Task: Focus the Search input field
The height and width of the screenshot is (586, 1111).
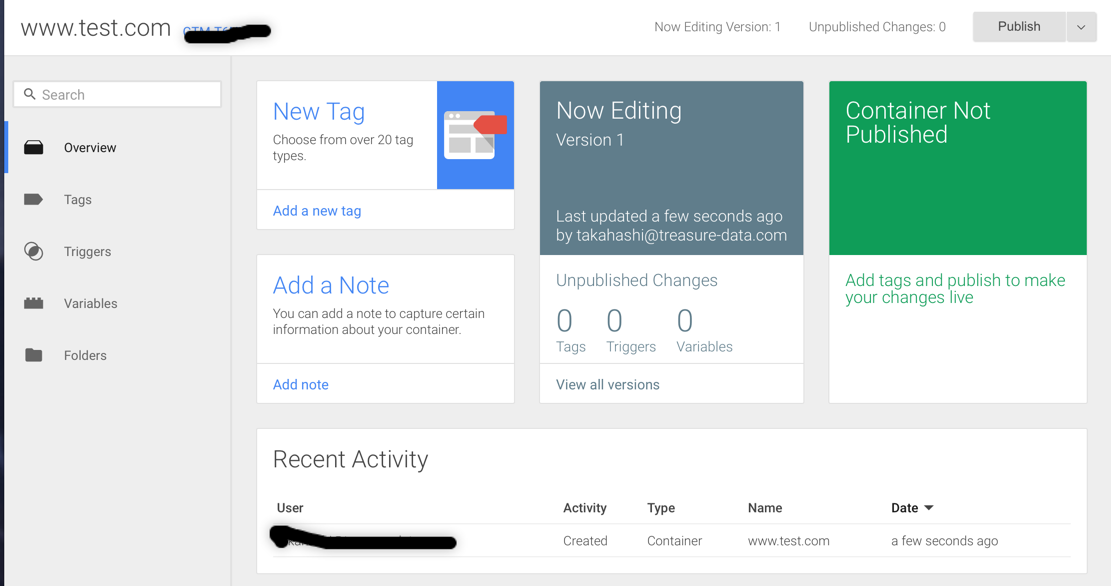Action: pos(117,94)
